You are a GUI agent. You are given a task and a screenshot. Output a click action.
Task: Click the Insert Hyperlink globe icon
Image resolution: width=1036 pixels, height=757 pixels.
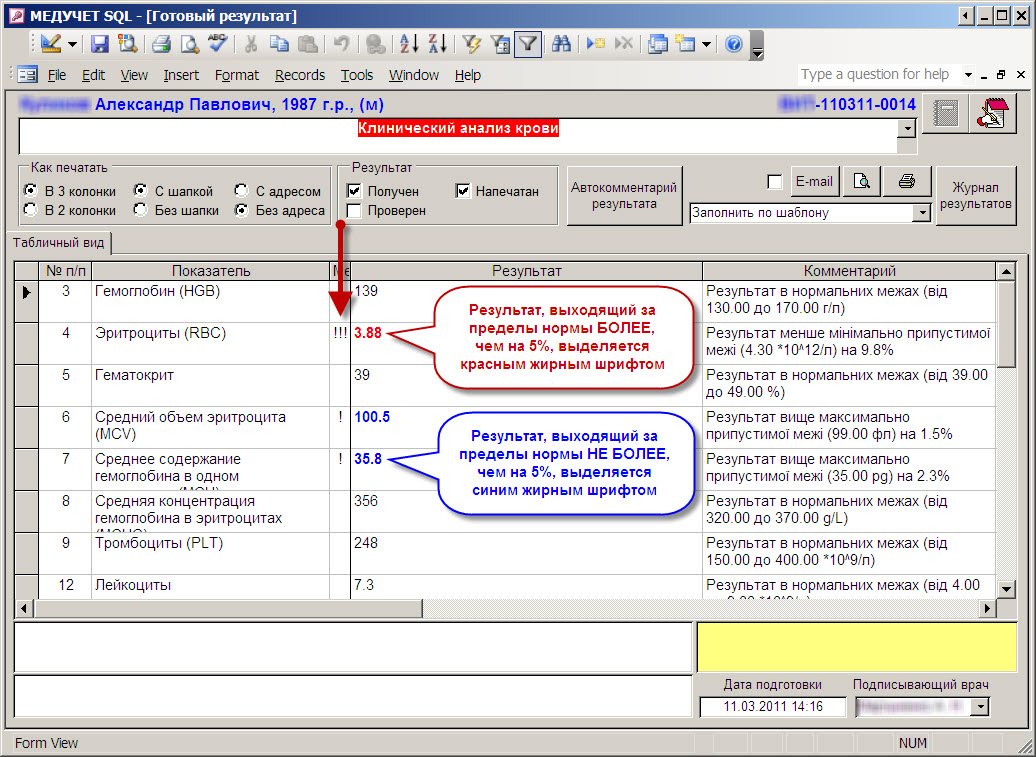tap(375, 44)
